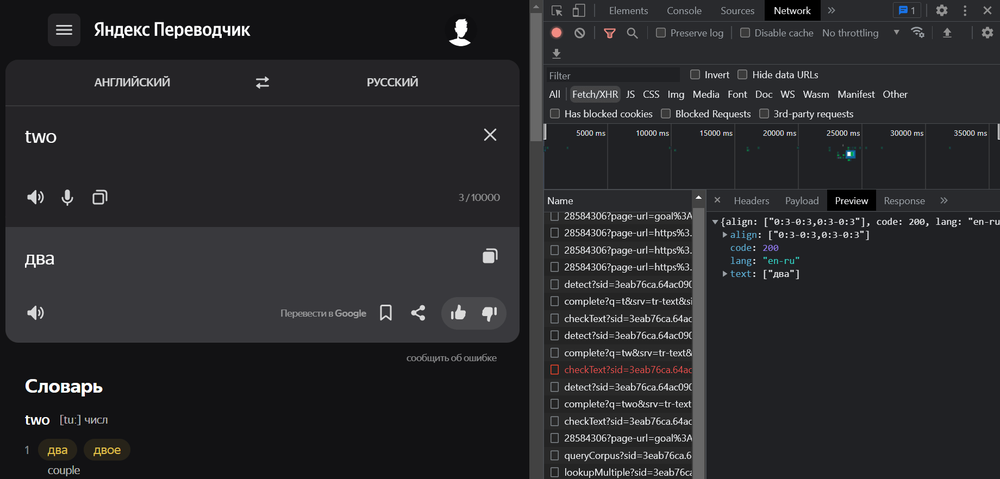Toggle the network filter funnel icon
Viewport: 1000px width, 479px height.
[x=610, y=33]
